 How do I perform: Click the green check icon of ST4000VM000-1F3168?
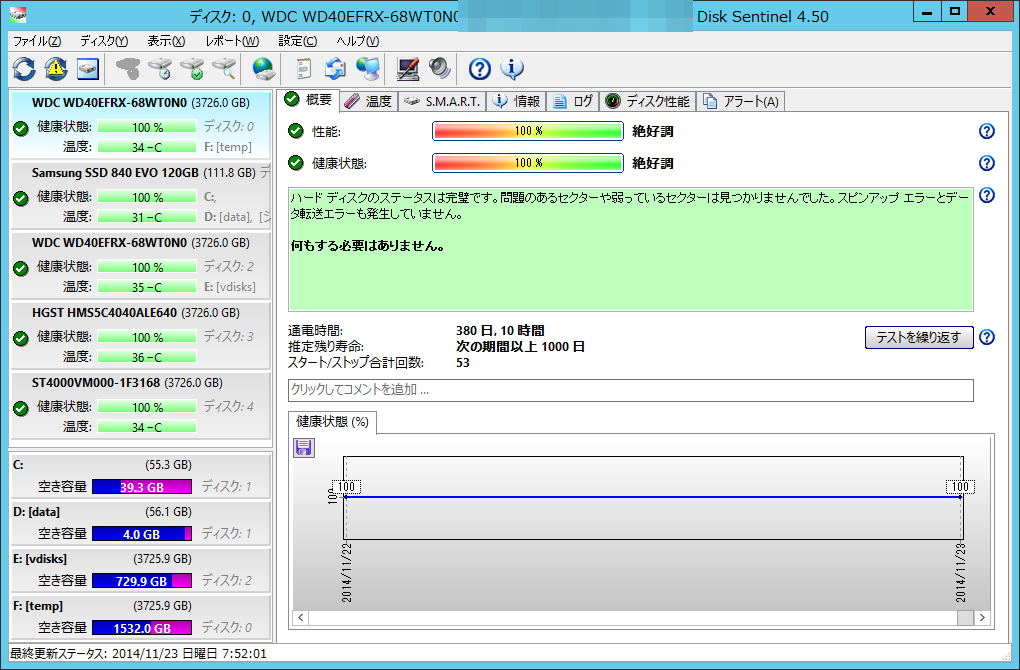click(x=21, y=409)
